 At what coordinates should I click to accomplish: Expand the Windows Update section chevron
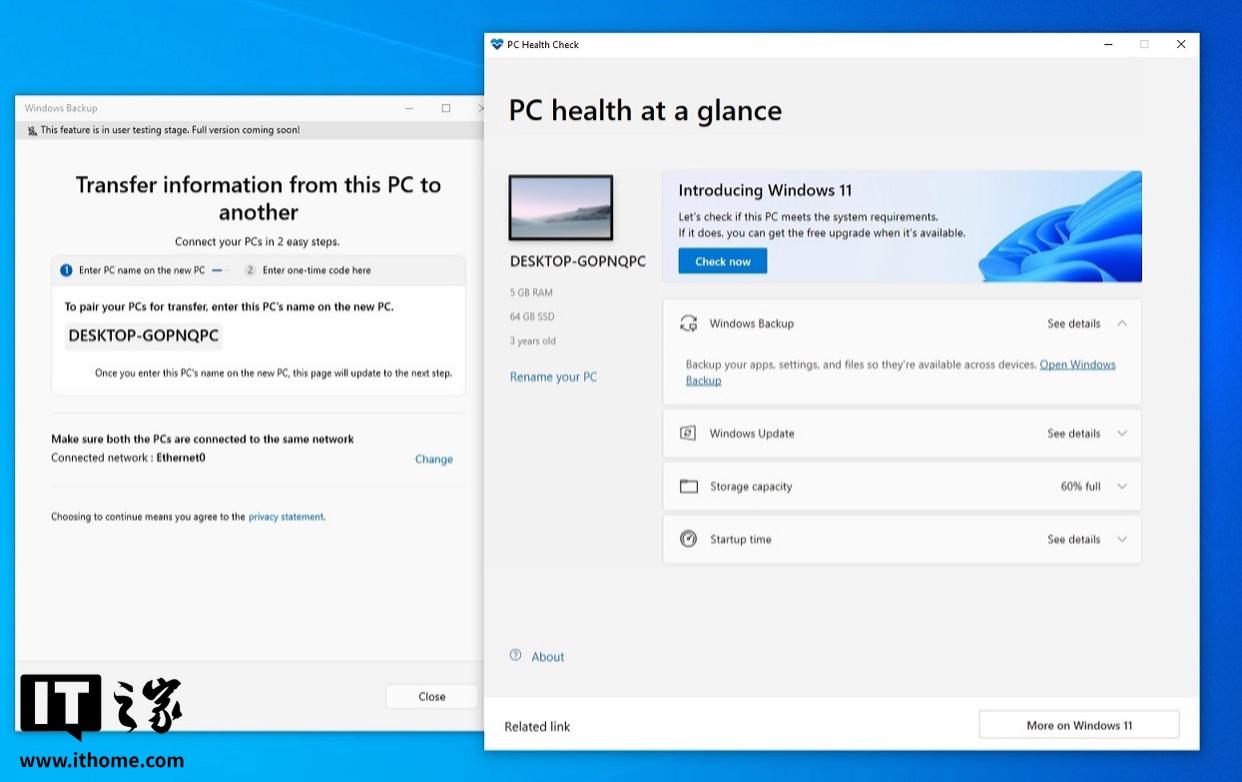[x=1122, y=433]
